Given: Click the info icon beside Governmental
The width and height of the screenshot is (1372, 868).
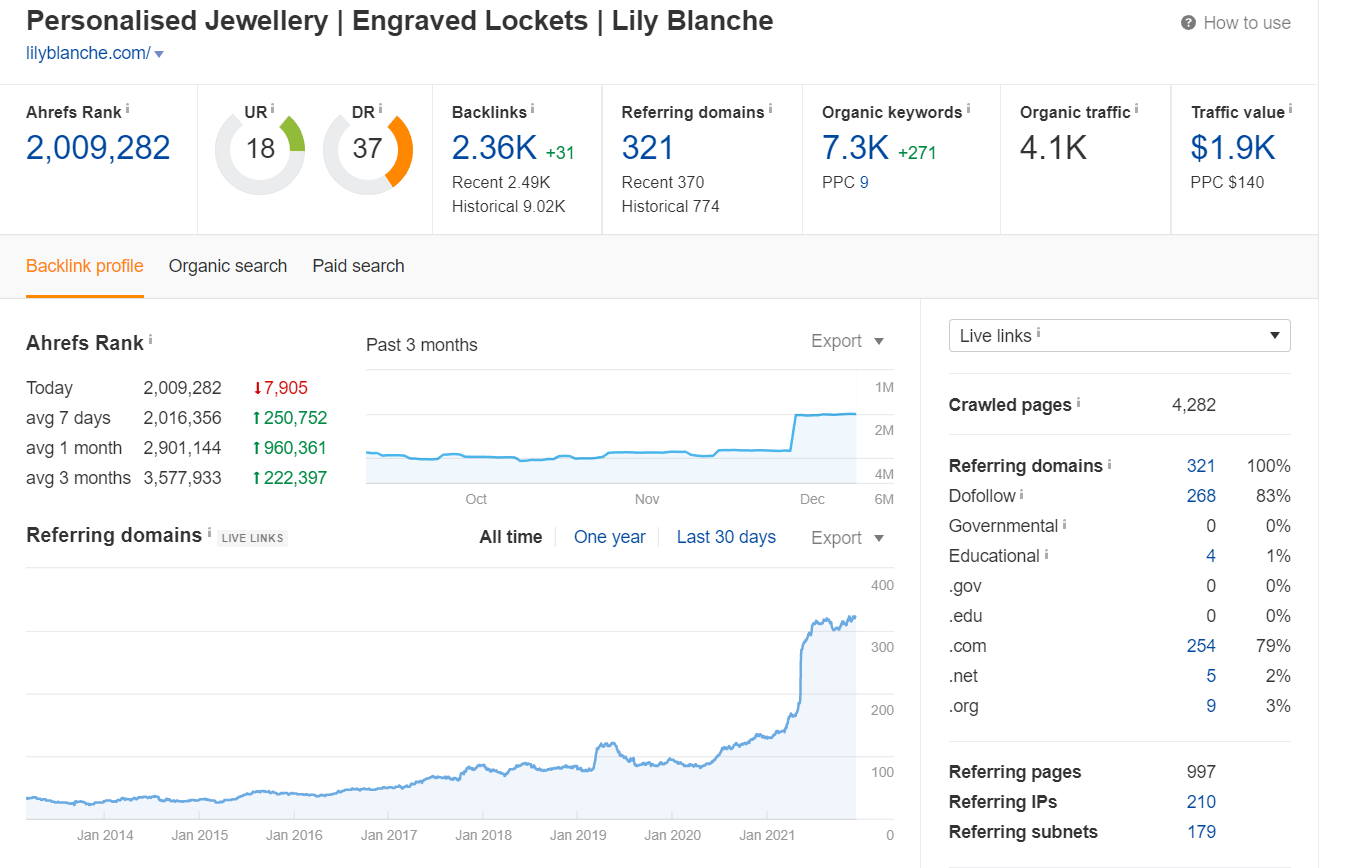Looking at the screenshot, I should coord(1065,523).
